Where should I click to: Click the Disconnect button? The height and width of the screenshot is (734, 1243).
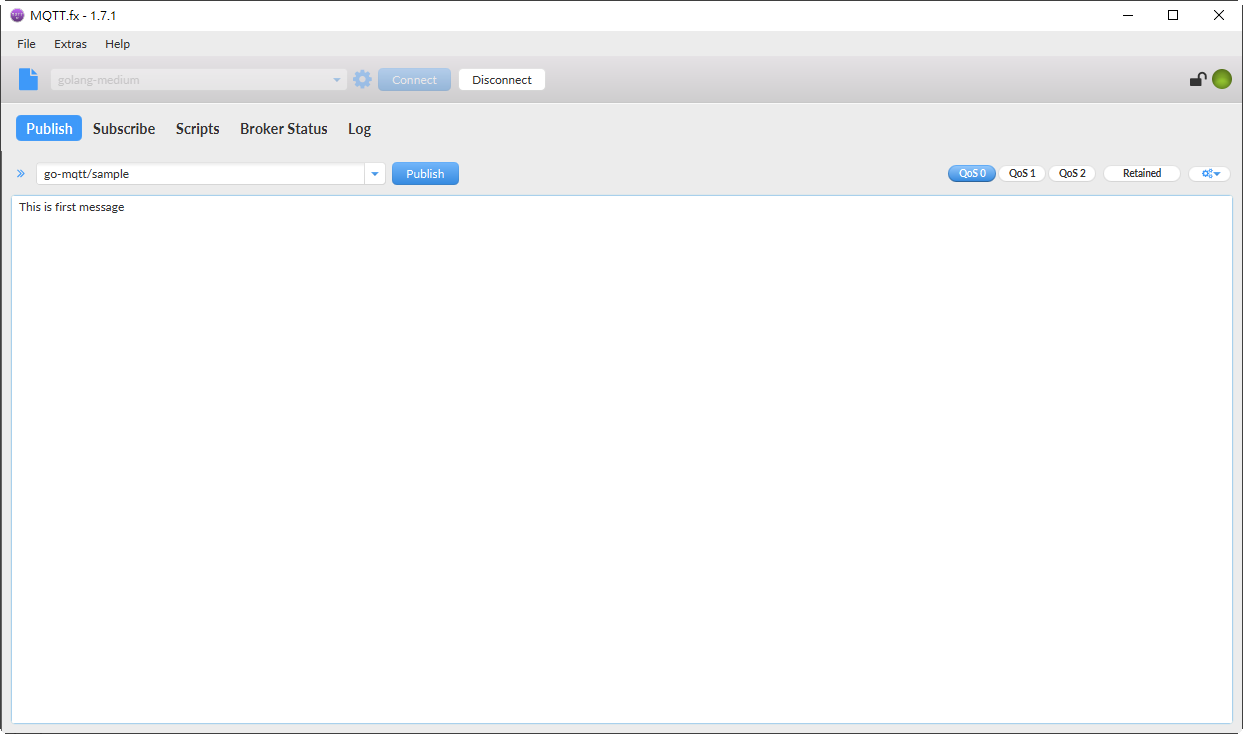(502, 80)
